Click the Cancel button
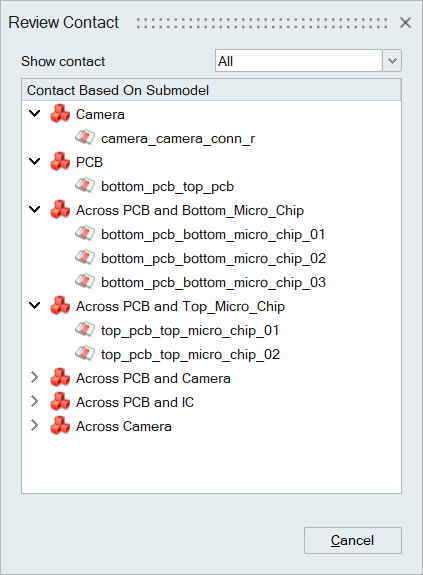Screen dimensions: 423x575 coord(353,540)
